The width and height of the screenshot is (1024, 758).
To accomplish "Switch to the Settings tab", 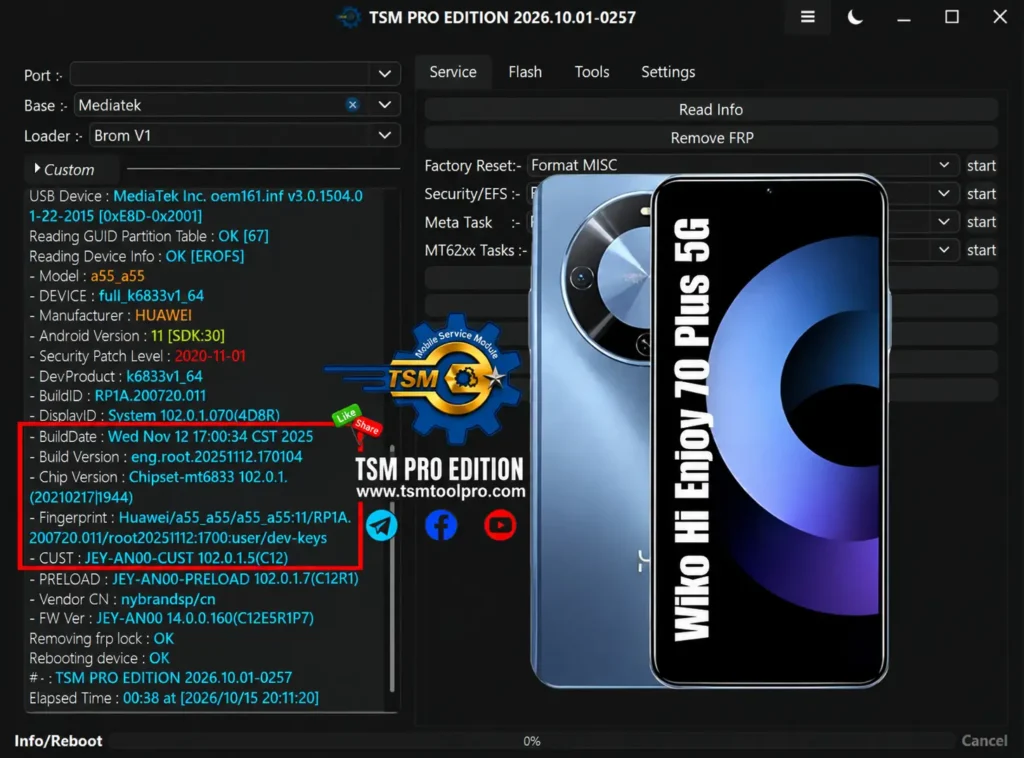I will tap(668, 72).
